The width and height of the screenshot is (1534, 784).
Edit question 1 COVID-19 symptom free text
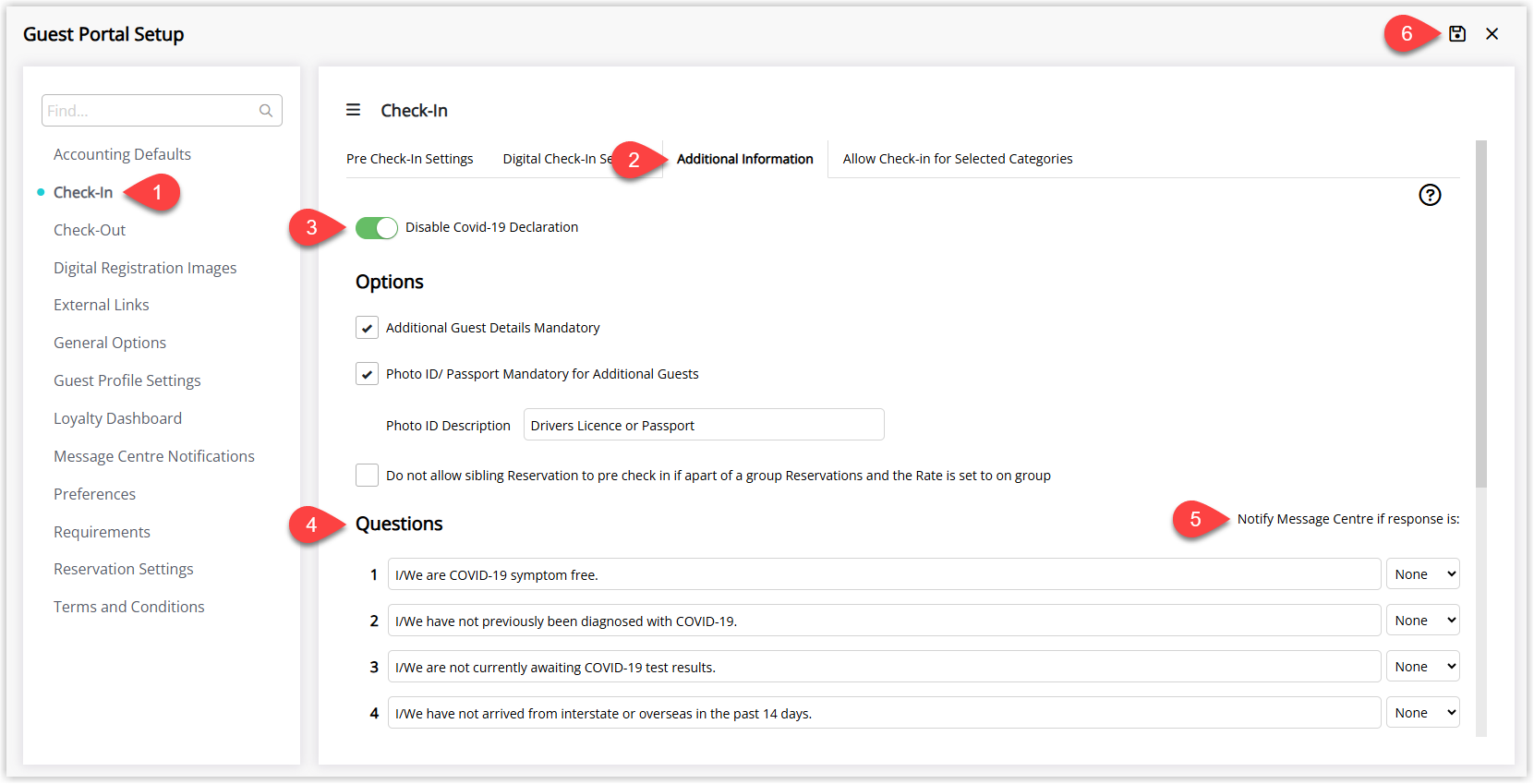pyautogui.click(x=885, y=574)
